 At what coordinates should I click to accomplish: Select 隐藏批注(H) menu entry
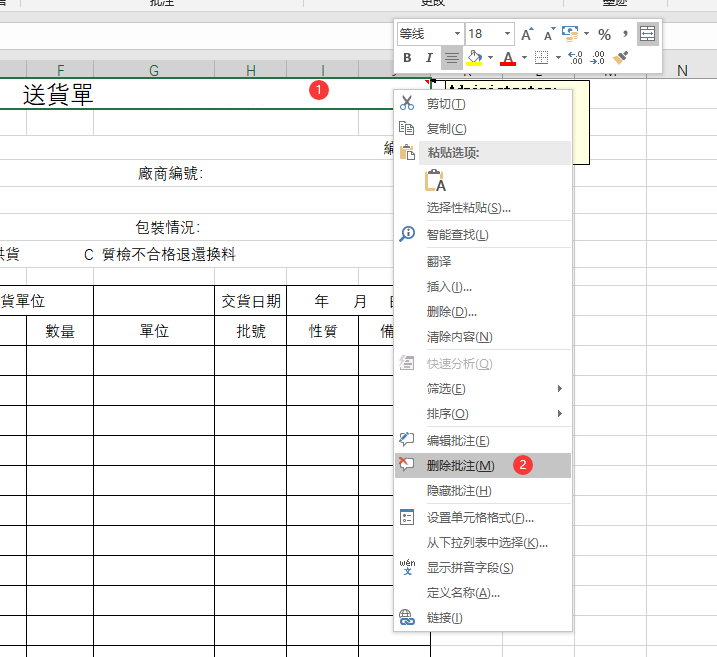click(483, 491)
